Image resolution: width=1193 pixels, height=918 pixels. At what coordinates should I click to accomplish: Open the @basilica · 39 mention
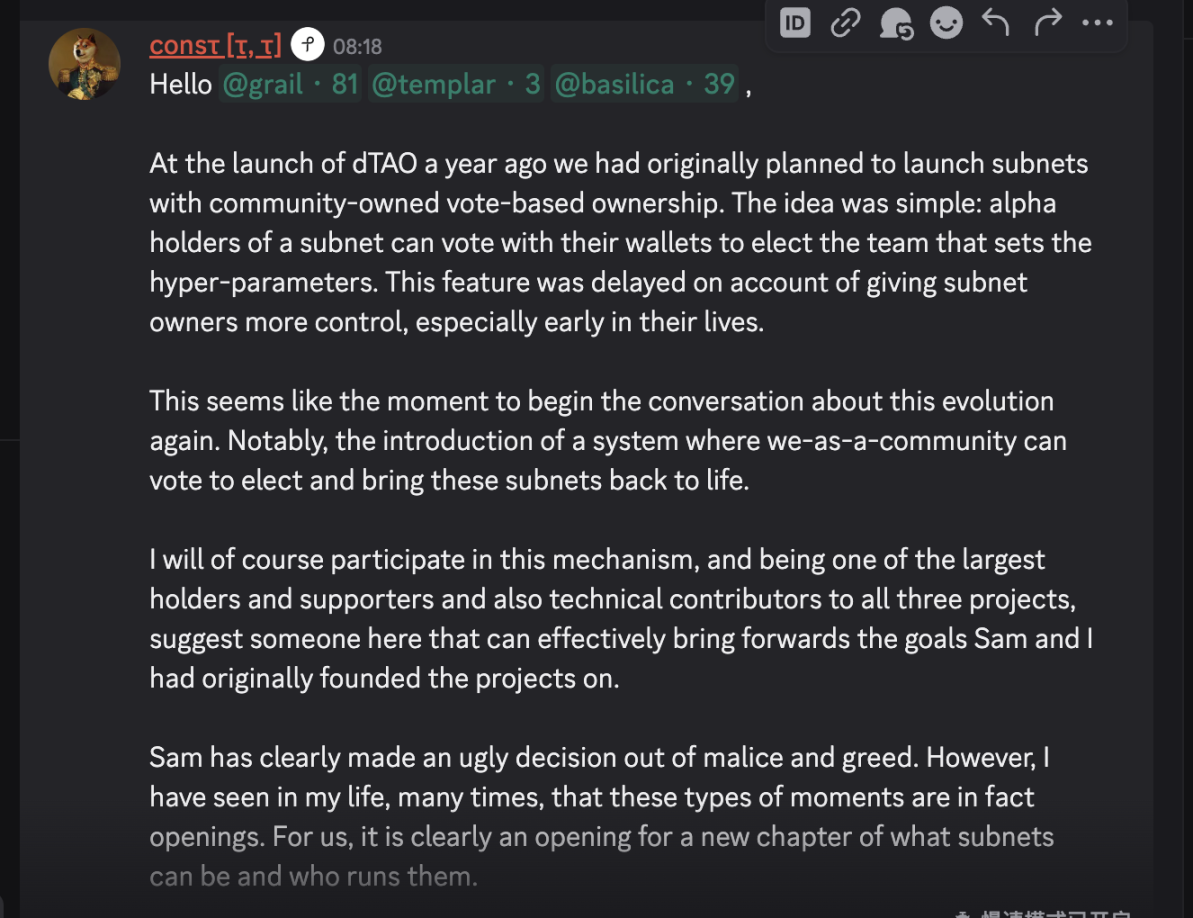coord(645,85)
